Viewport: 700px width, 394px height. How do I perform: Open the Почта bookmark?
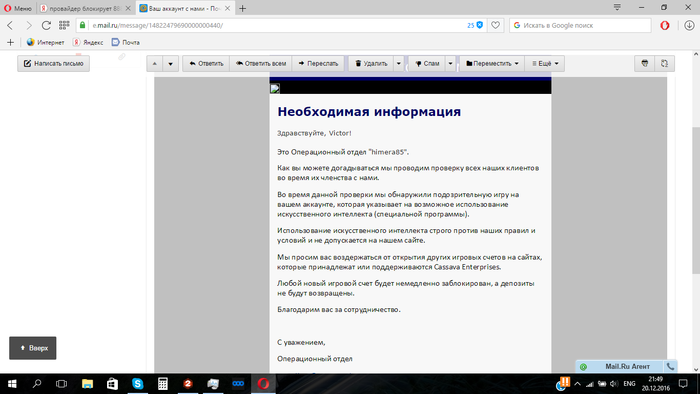tap(125, 42)
